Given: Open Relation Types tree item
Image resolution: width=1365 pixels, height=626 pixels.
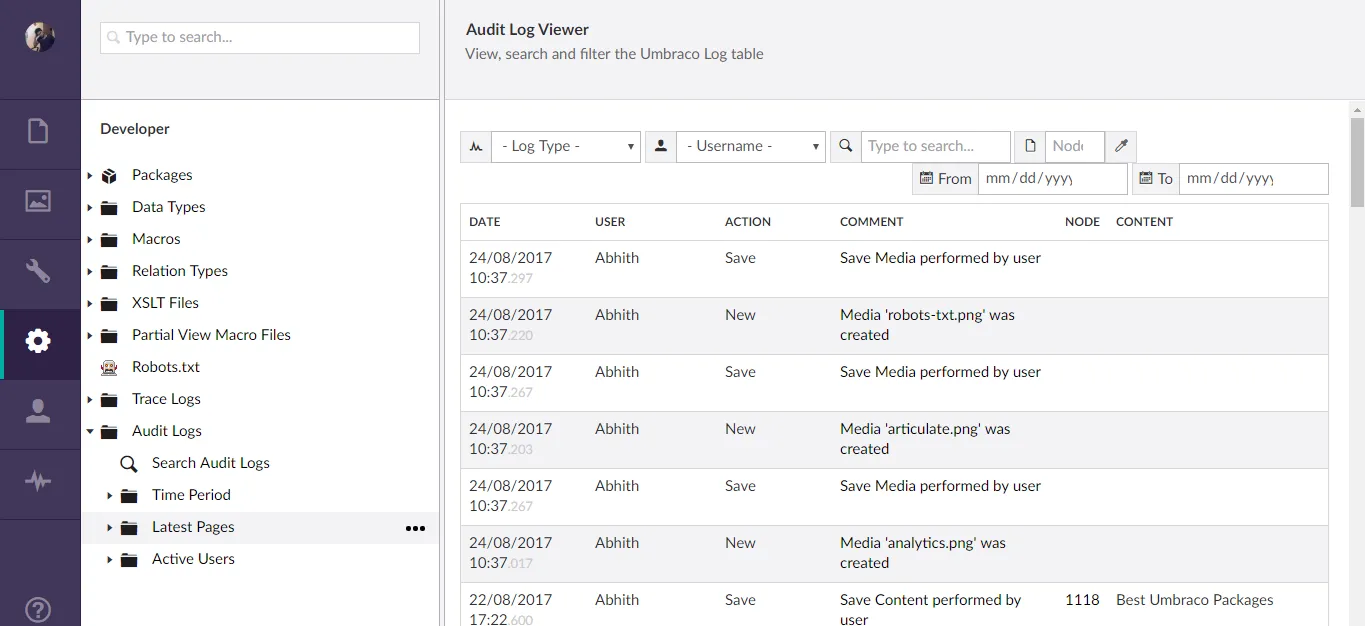Looking at the screenshot, I should click(x=180, y=271).
